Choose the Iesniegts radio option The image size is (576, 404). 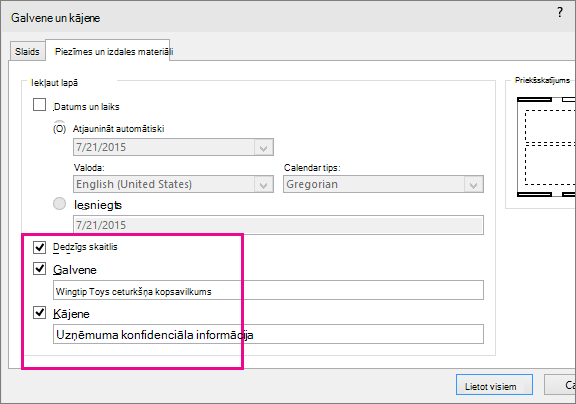coord(60,203)
